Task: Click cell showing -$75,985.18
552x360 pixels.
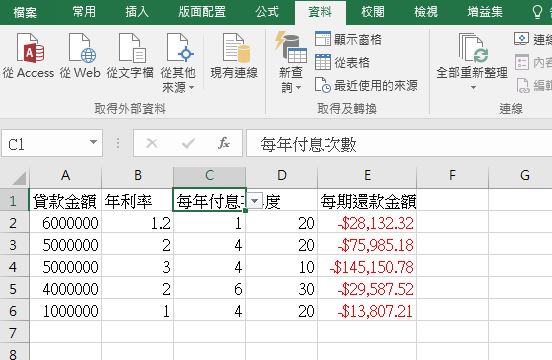Action: [367, 245]
